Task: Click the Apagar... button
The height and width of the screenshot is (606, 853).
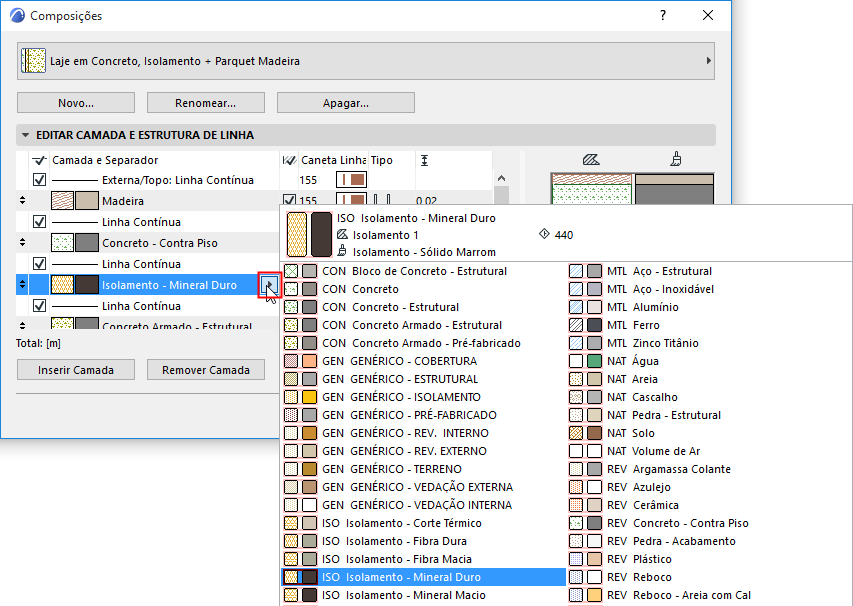Action: click(x=346, y=103)
